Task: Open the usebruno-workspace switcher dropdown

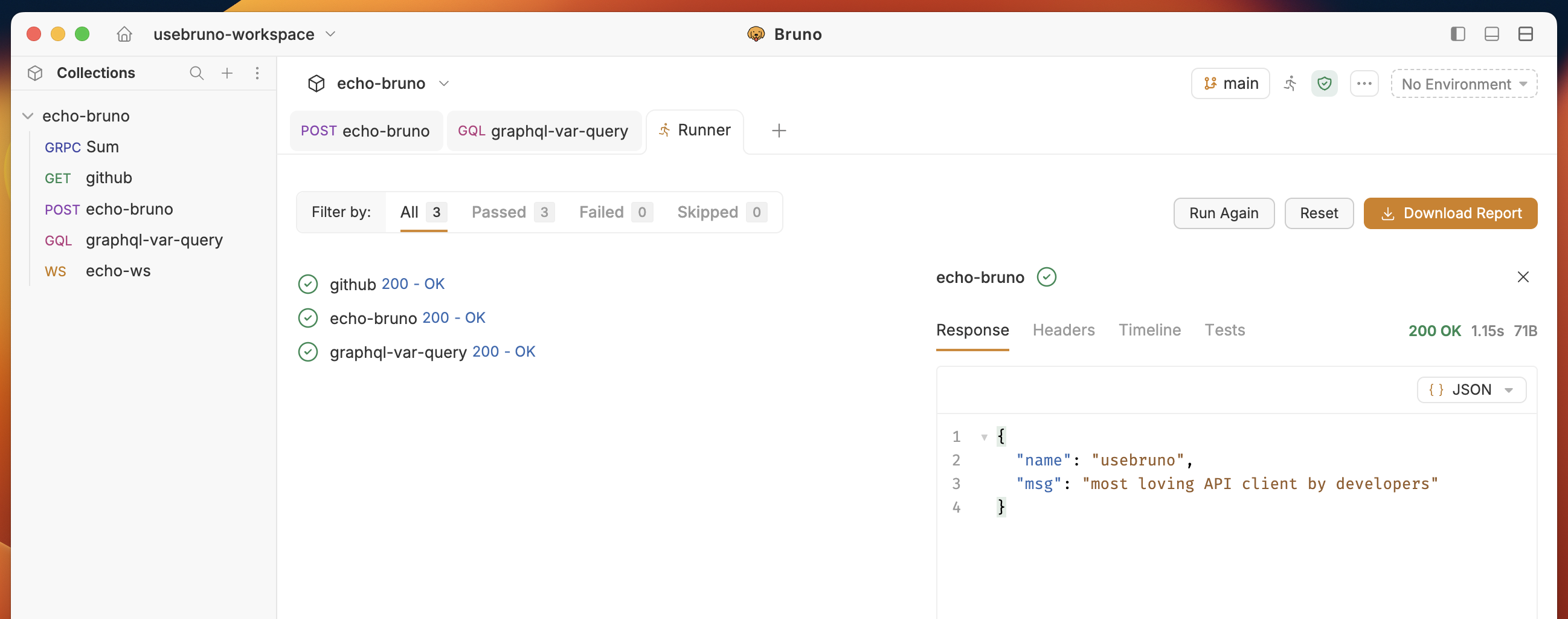Action: [244, 34]
